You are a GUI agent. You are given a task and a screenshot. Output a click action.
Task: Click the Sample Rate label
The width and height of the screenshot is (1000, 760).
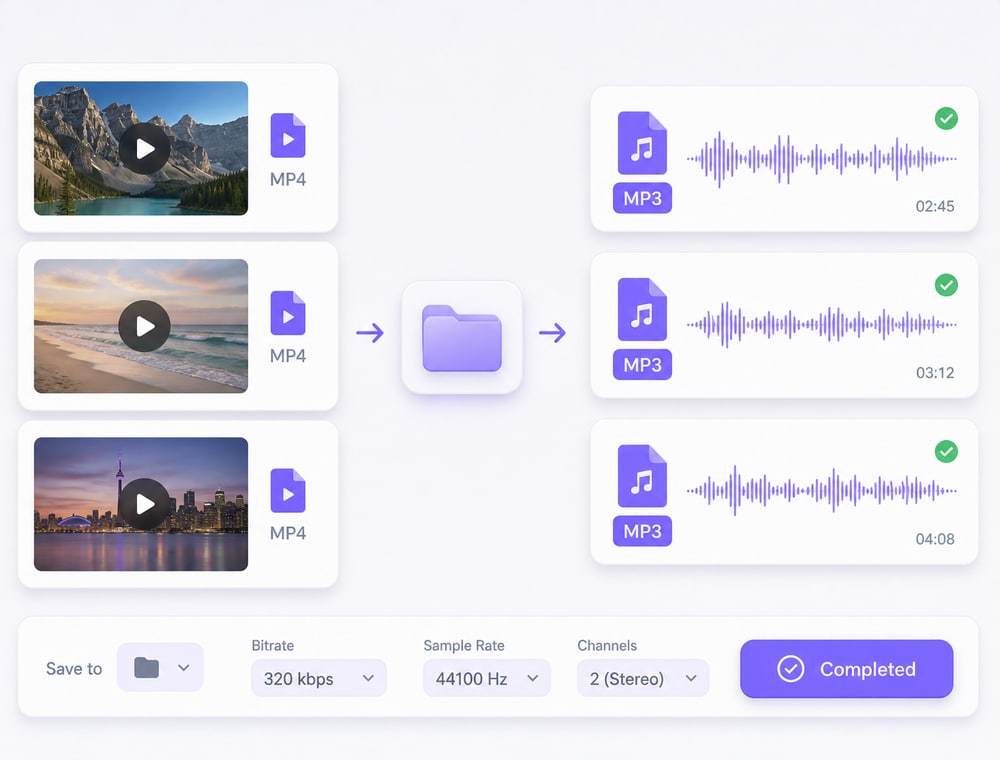click(464, 645)
